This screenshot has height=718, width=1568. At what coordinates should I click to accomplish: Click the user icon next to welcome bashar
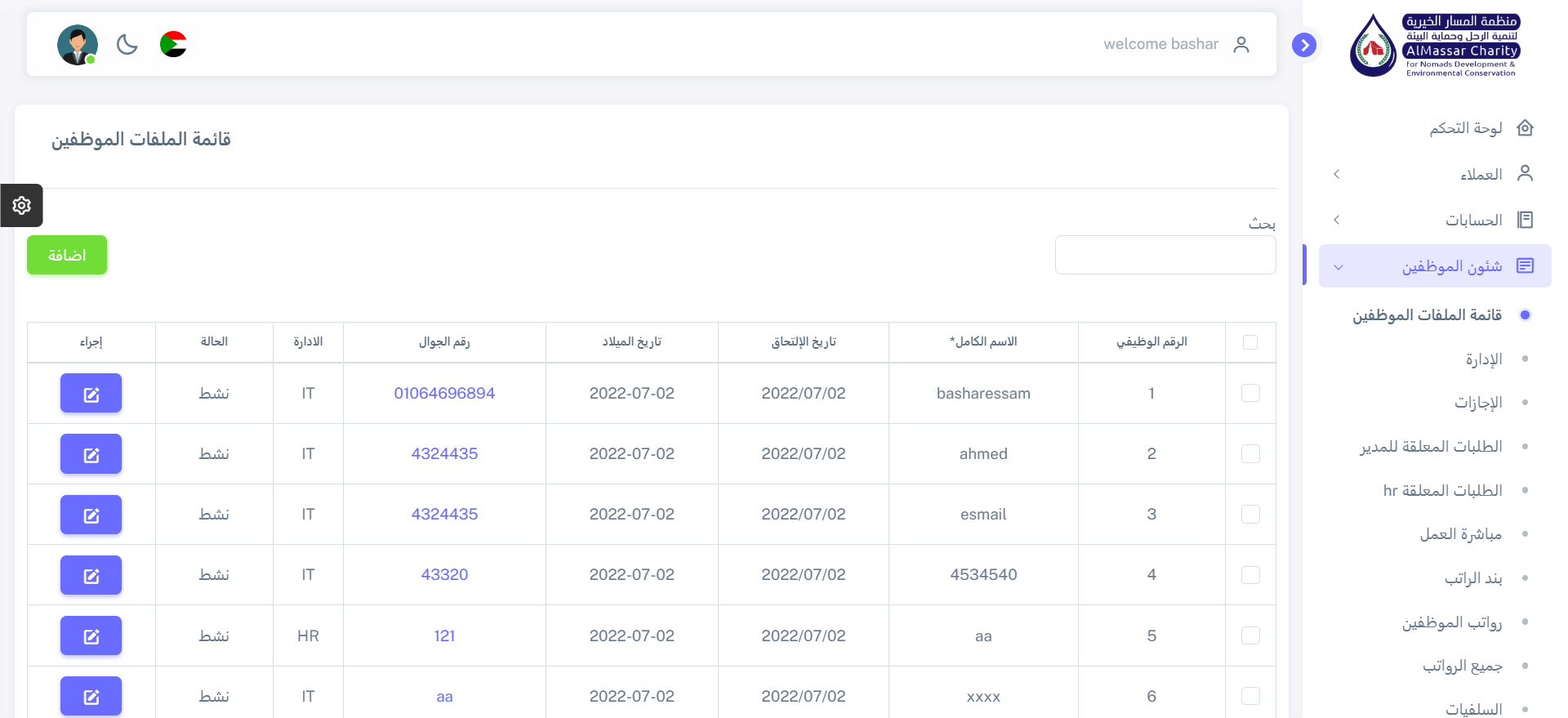1241,44
